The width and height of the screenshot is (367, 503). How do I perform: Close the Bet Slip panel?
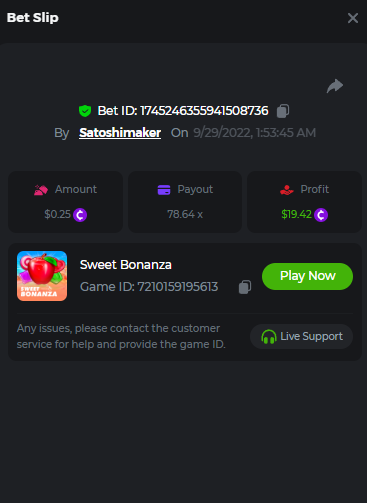point(353,18)
